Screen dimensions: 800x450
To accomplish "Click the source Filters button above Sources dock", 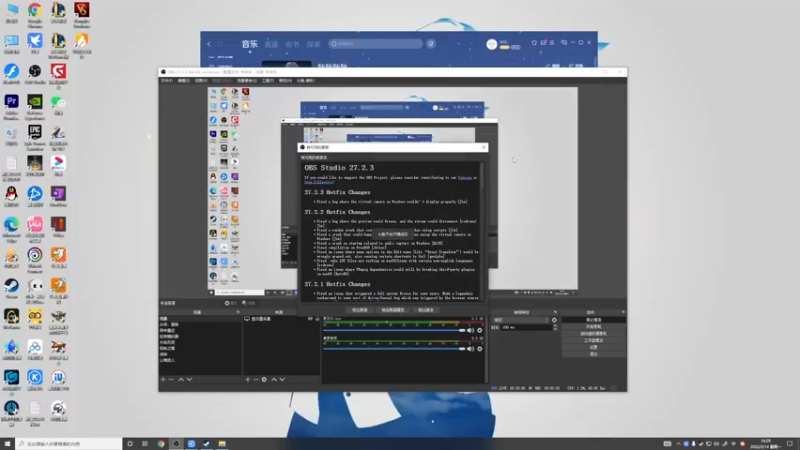I will 249,303.
